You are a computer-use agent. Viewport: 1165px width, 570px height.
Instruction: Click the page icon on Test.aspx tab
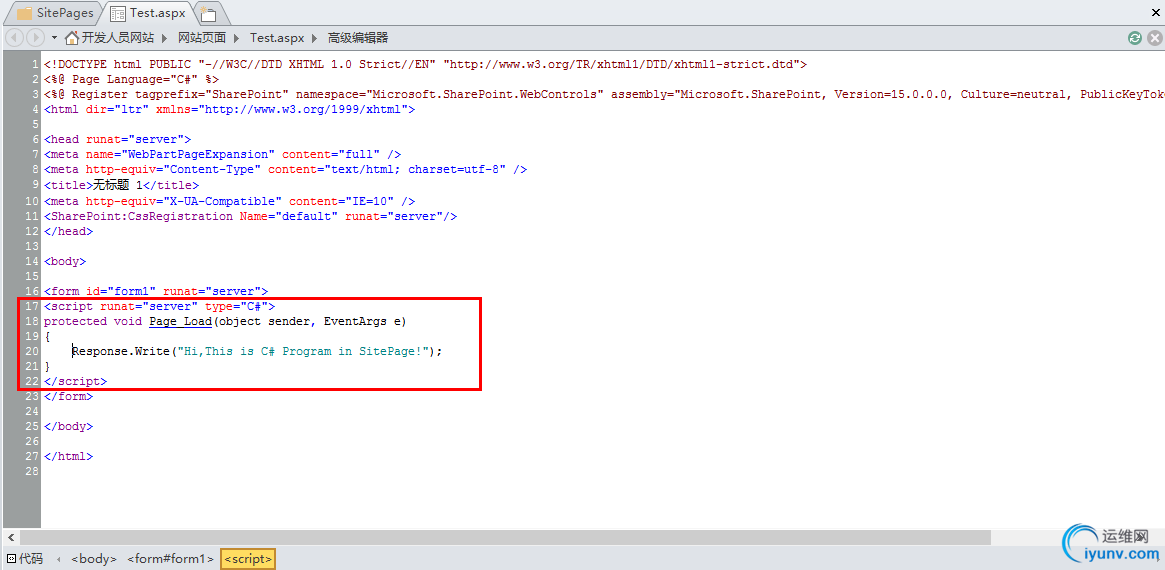click(117, 13)
